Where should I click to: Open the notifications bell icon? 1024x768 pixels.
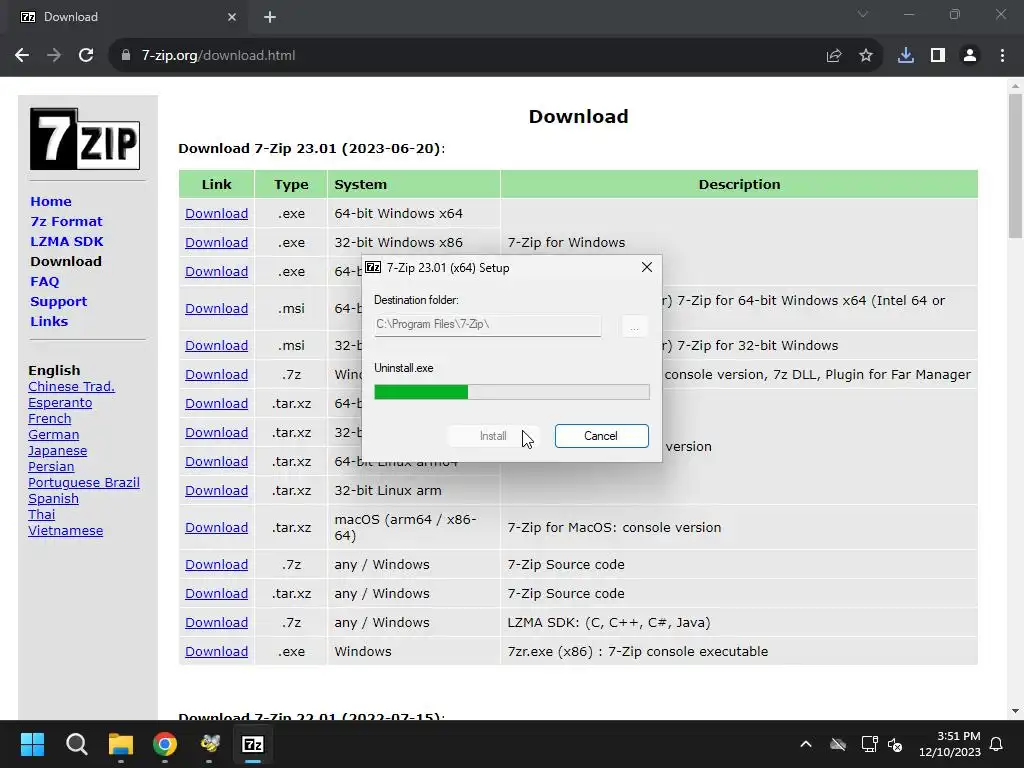(x=997, y=744)
